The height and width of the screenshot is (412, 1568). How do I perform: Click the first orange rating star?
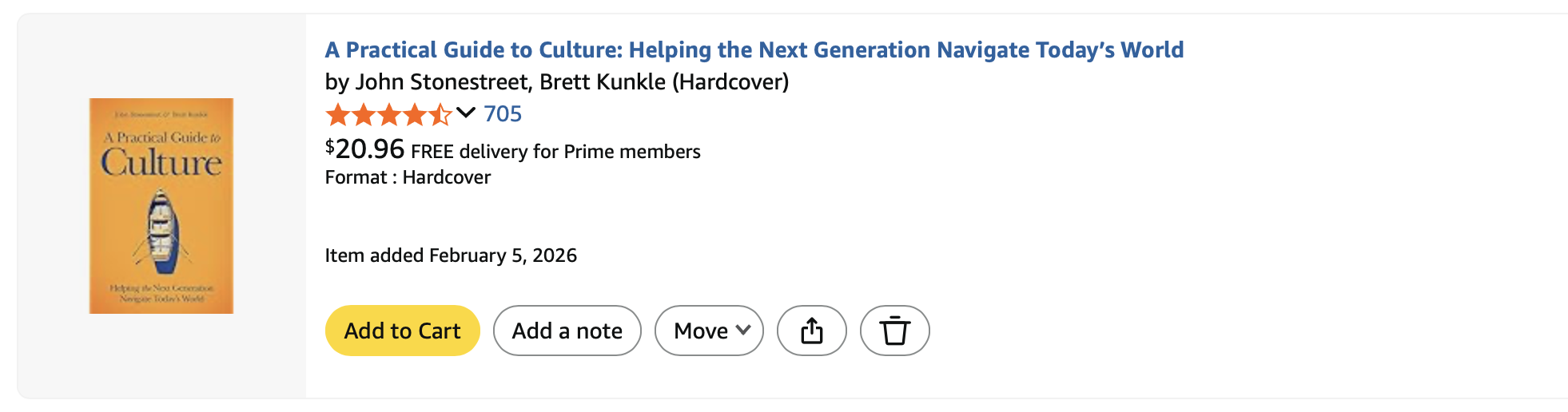click(x=338, y=115)
